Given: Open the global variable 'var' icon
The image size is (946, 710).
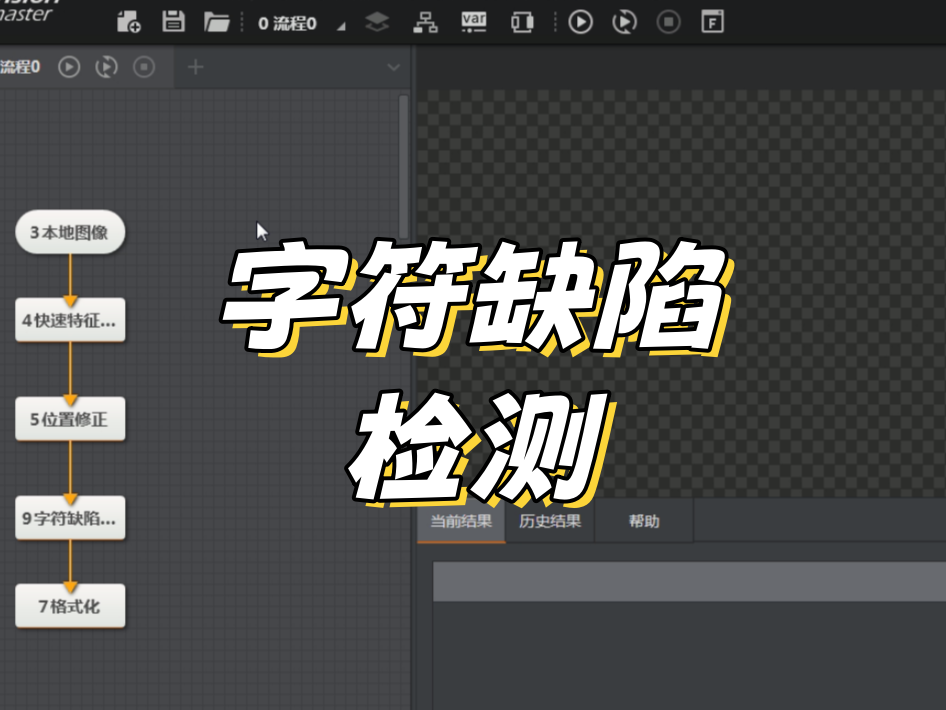Looking at the screenshot, I should click(474, 22).
